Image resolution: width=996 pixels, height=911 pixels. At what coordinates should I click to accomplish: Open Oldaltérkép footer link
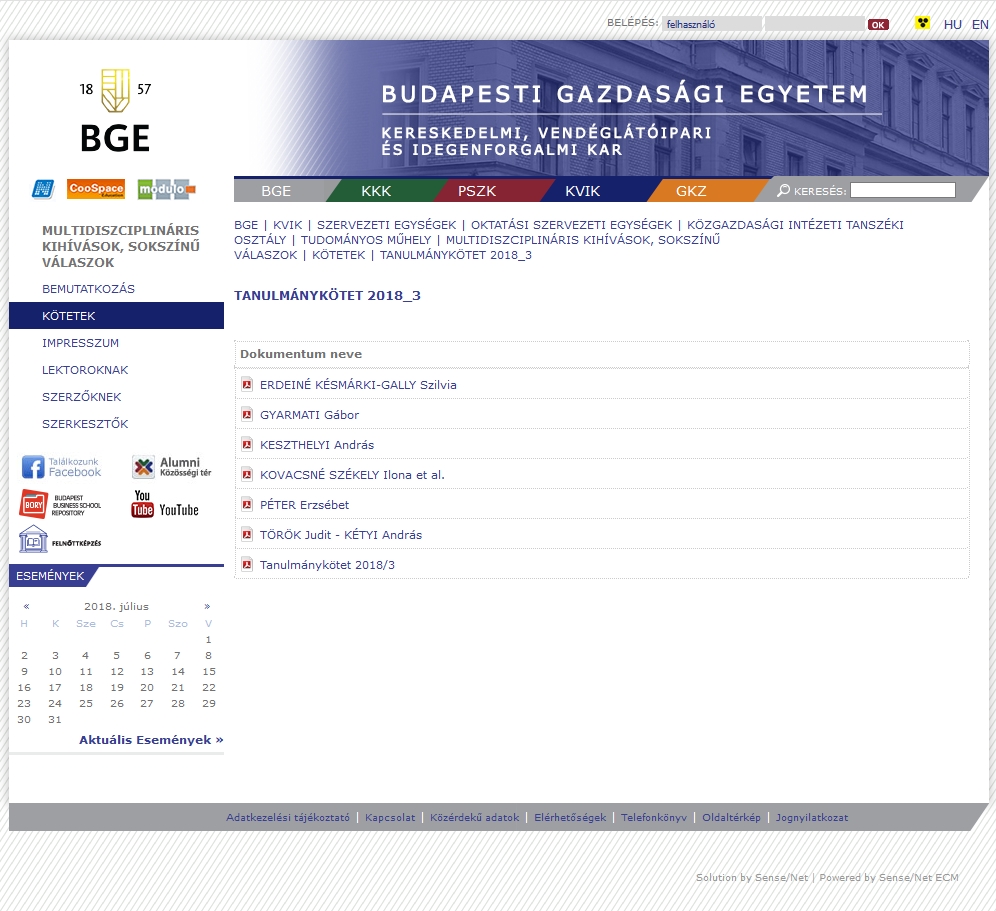731,818
